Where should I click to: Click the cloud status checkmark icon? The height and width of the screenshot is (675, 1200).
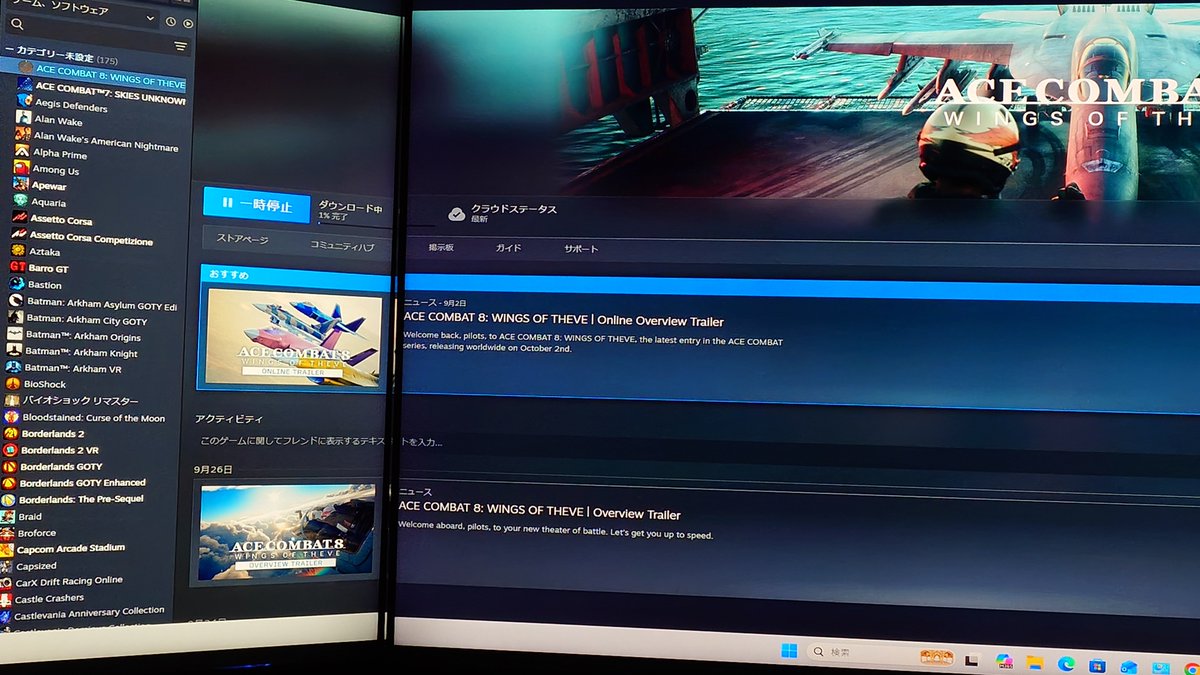[x=456, y=214]
